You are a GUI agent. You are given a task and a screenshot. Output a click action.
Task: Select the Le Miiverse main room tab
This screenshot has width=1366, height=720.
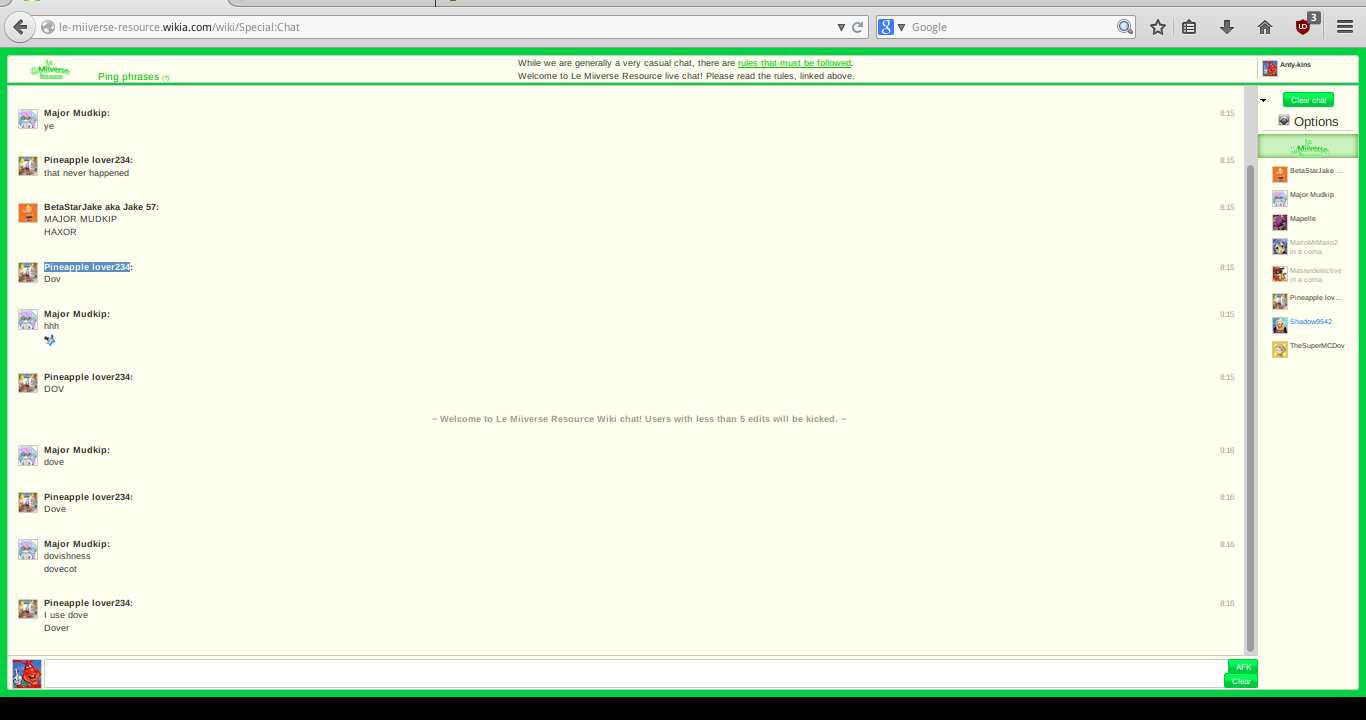coord(1308,147)
